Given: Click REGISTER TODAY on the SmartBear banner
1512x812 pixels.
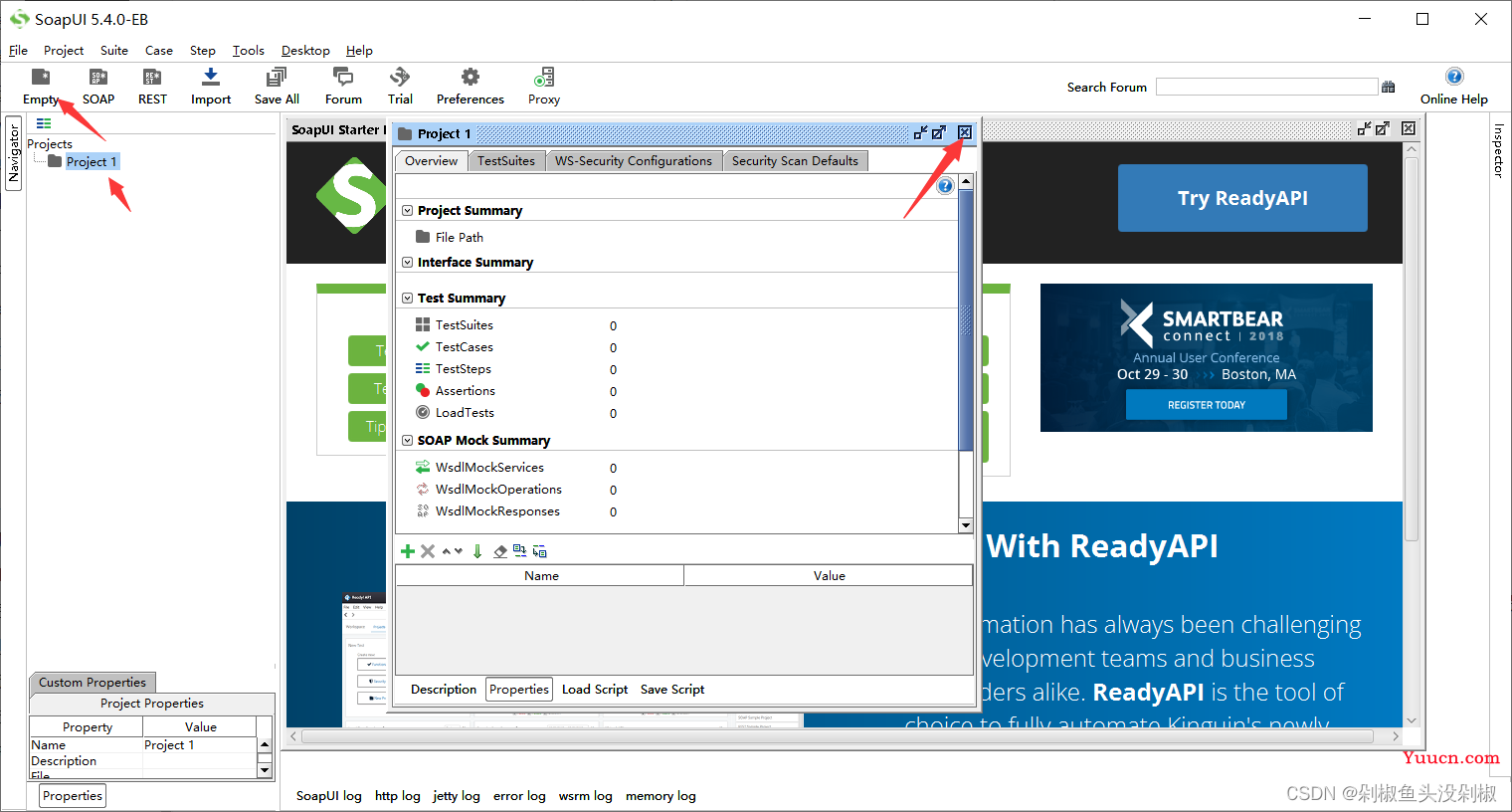Looking at the screenshot, I should pos(1207,405).
